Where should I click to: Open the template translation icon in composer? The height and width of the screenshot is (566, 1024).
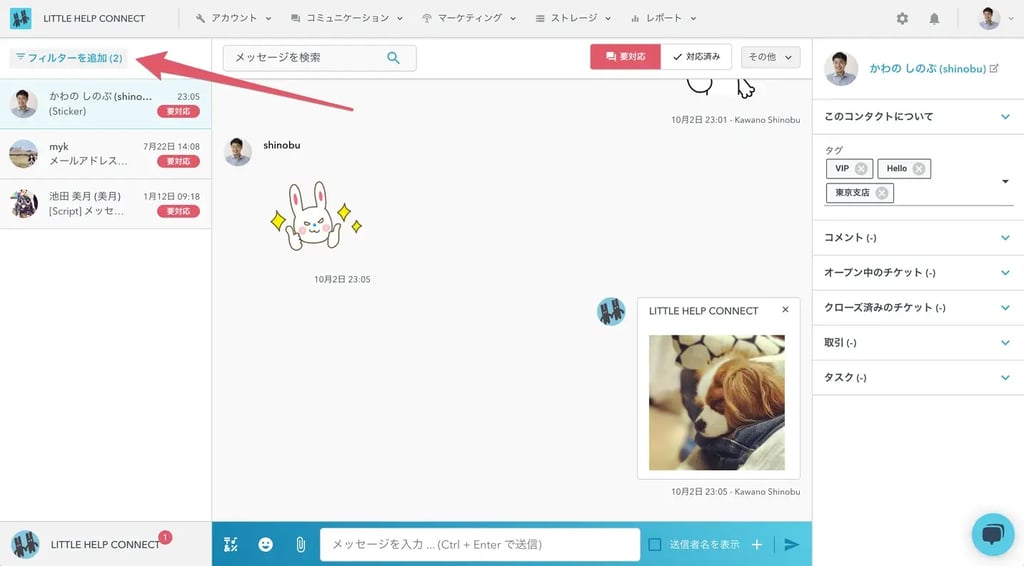click(232, 544)
